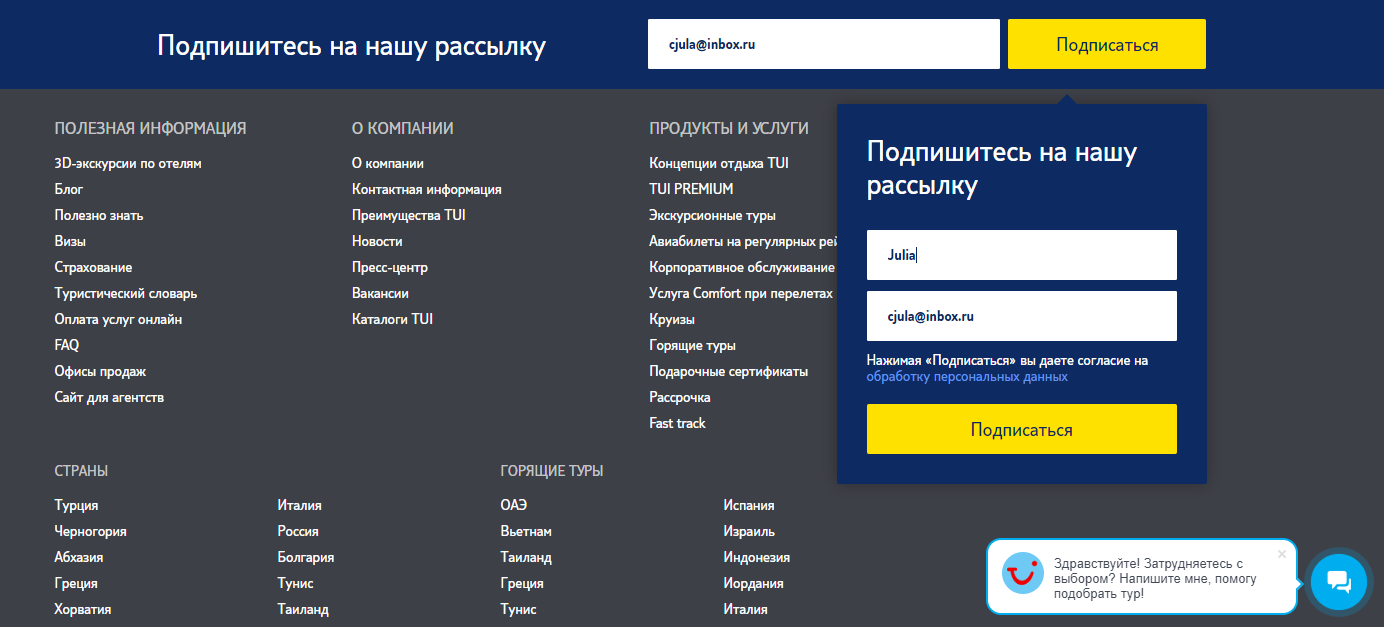Go to the Блог page
The image size is (1384, 627).
pos(69,189)
